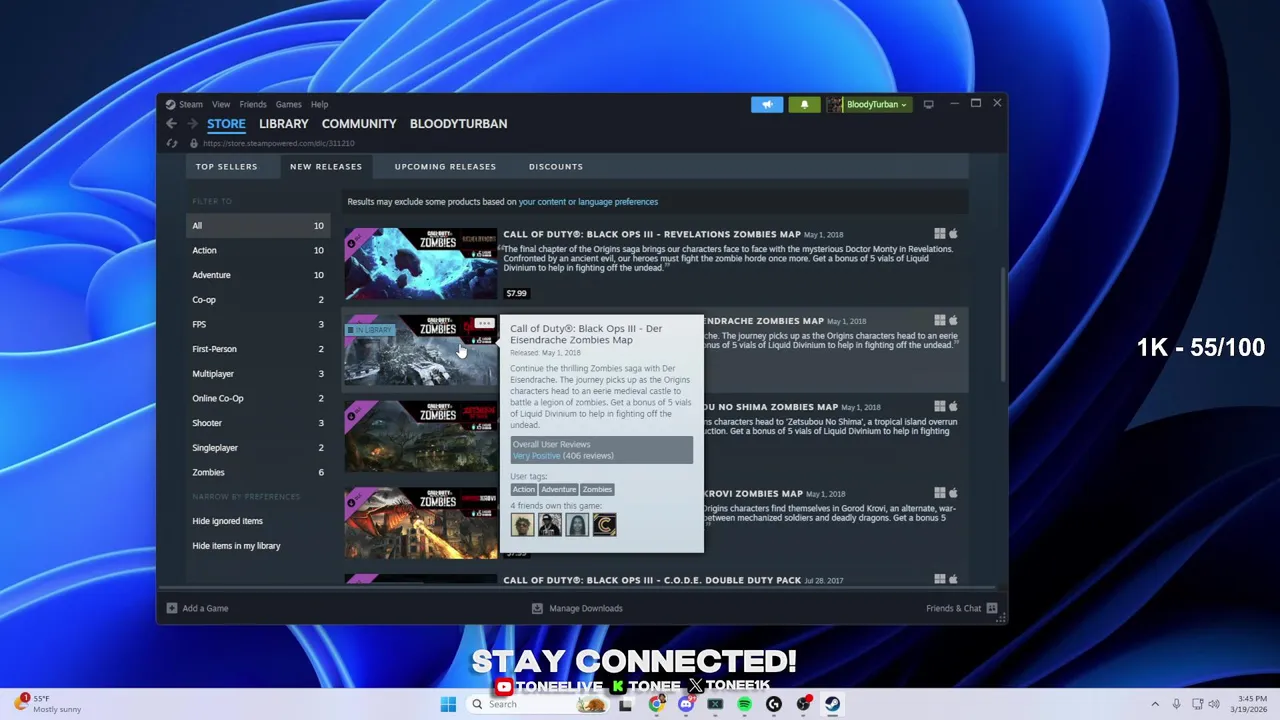Viewport: 1280px width, 720px height.
Task: Click the microphone icon in system tray
Action: click(x=1176, y=704)
